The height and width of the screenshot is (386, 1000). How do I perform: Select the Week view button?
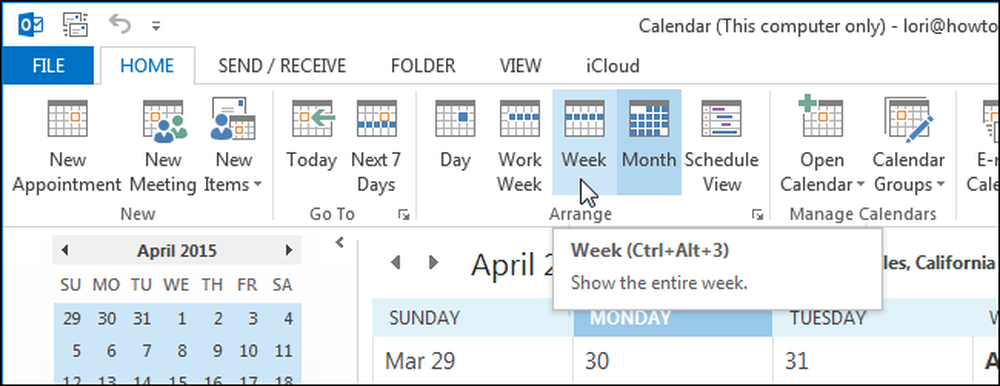pos(584,142)
